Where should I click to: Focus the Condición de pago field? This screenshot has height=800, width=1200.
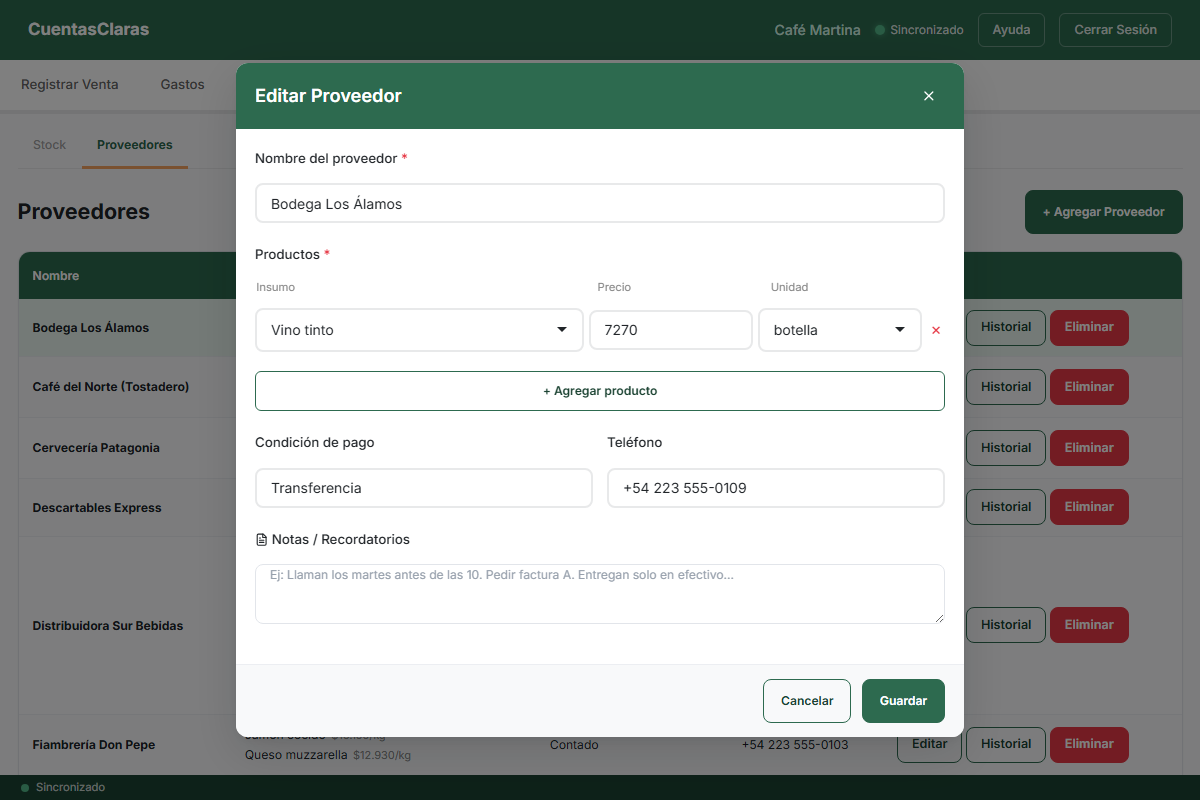pos(424,488)
